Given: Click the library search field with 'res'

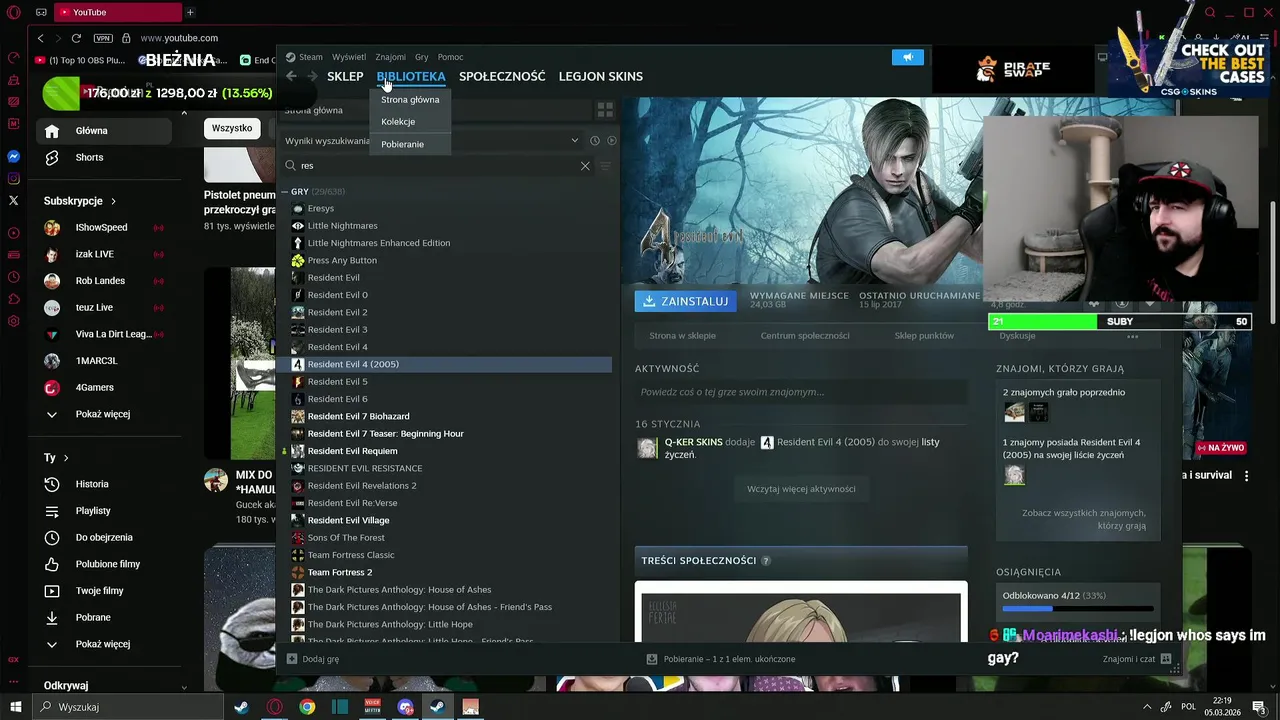Looking at the screenshot, I should [x=440, y=166].
